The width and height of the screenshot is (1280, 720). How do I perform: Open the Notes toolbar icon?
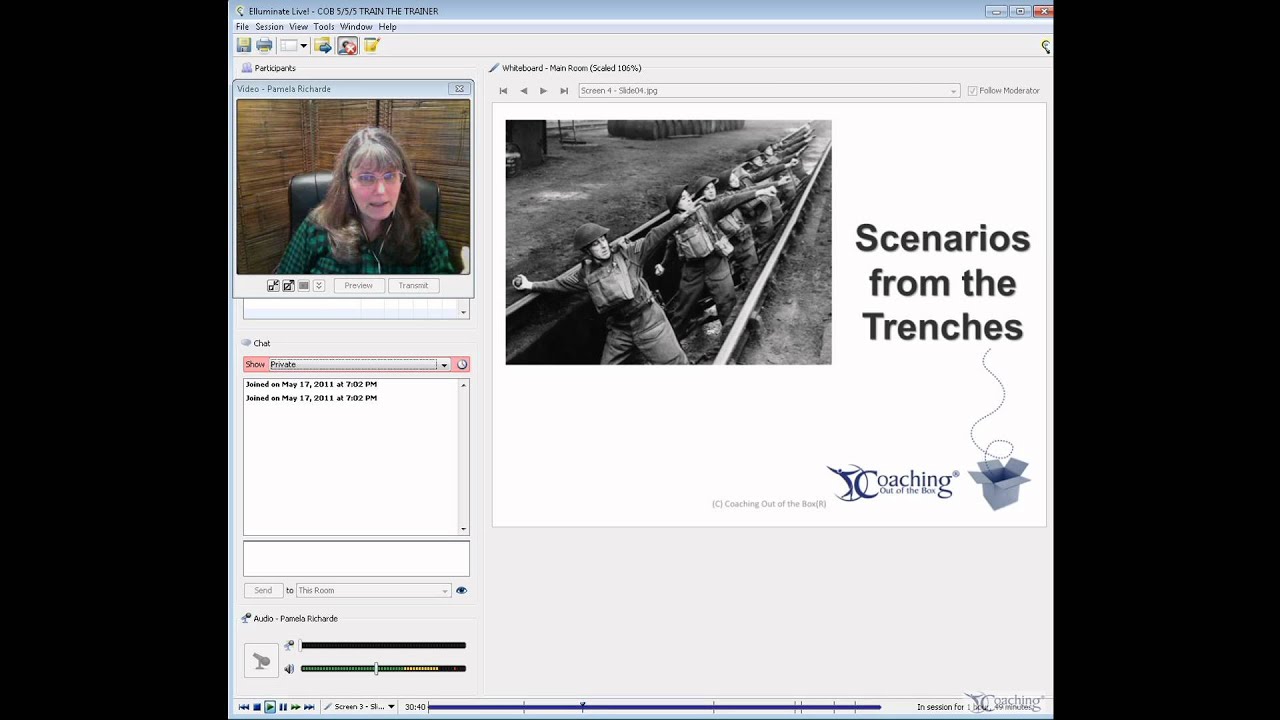(372, 45)
